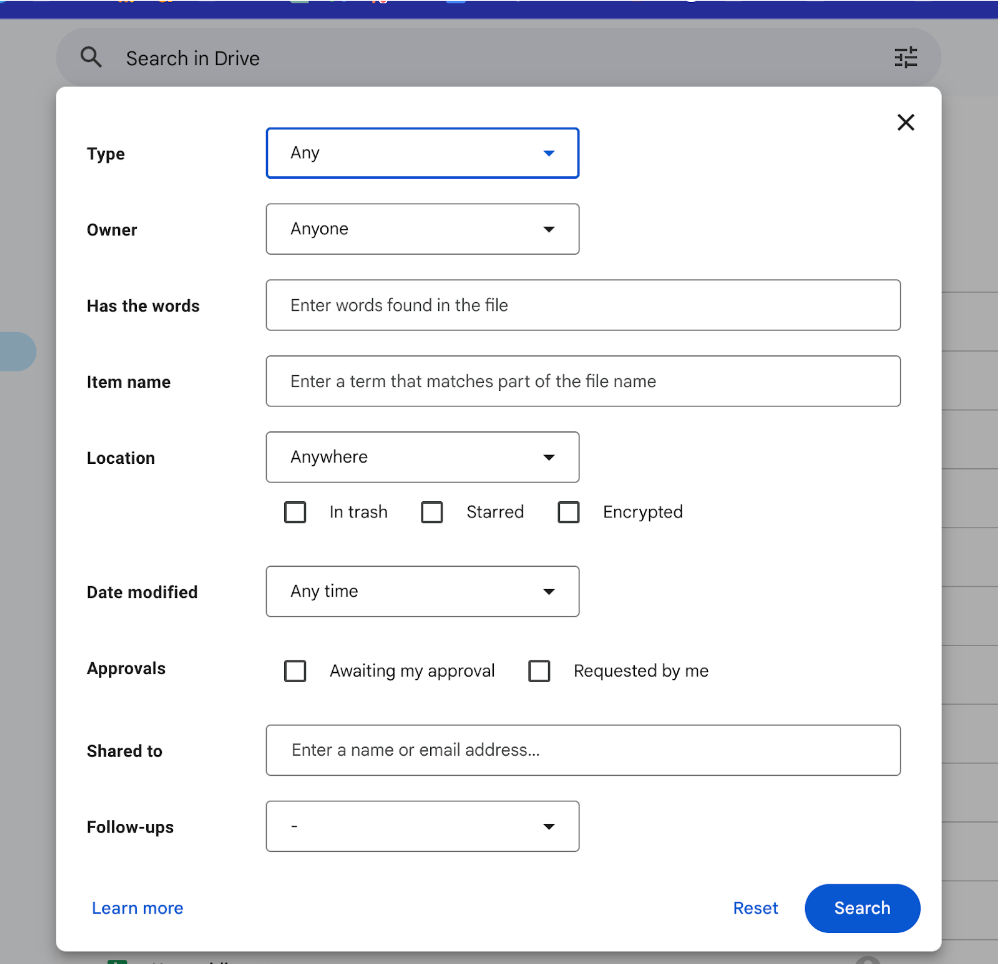Open the Type dropdown set to Any
Screen dimensions: 1000x964
point(422,153)
